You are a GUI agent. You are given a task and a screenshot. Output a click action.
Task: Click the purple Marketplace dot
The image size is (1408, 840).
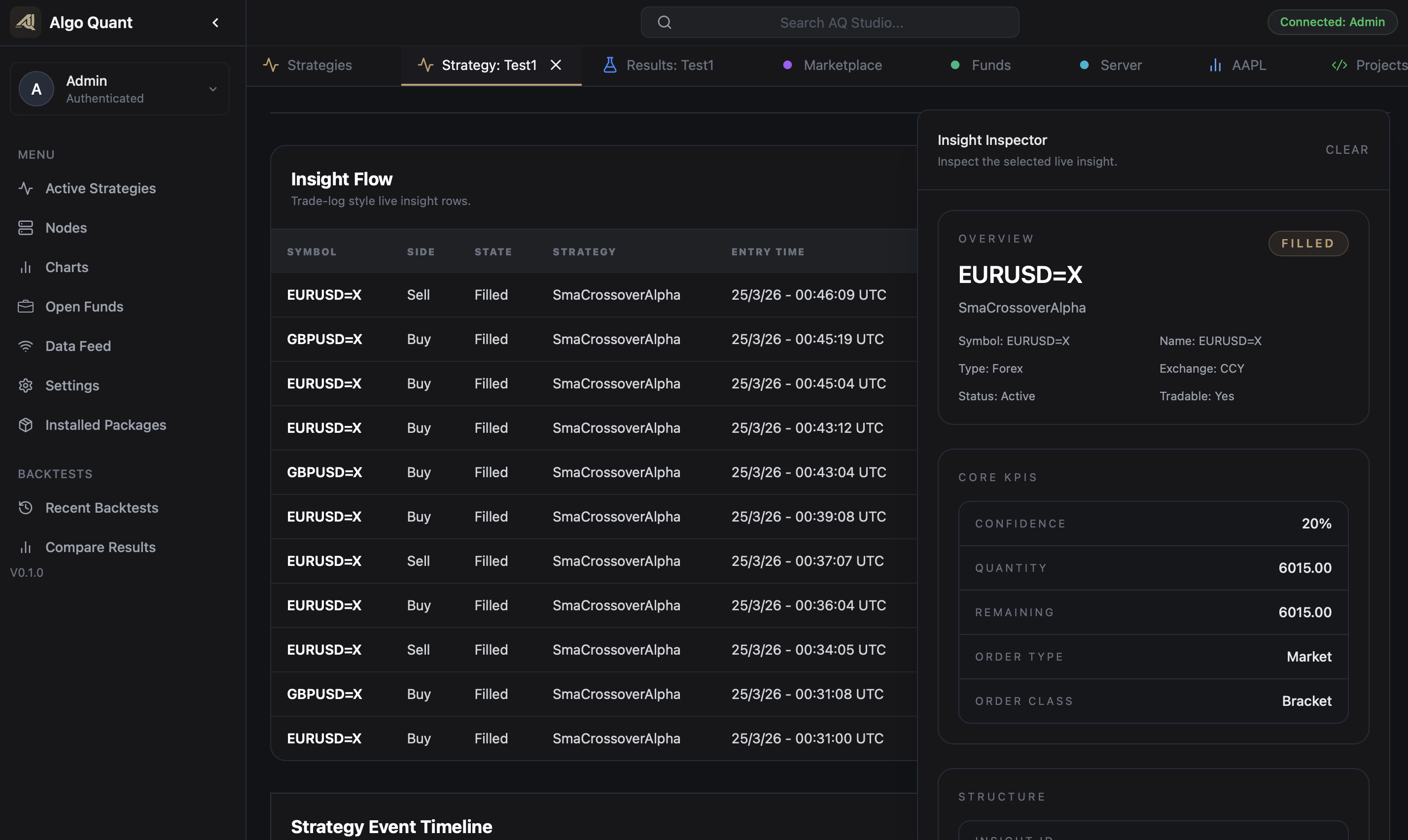787,65
